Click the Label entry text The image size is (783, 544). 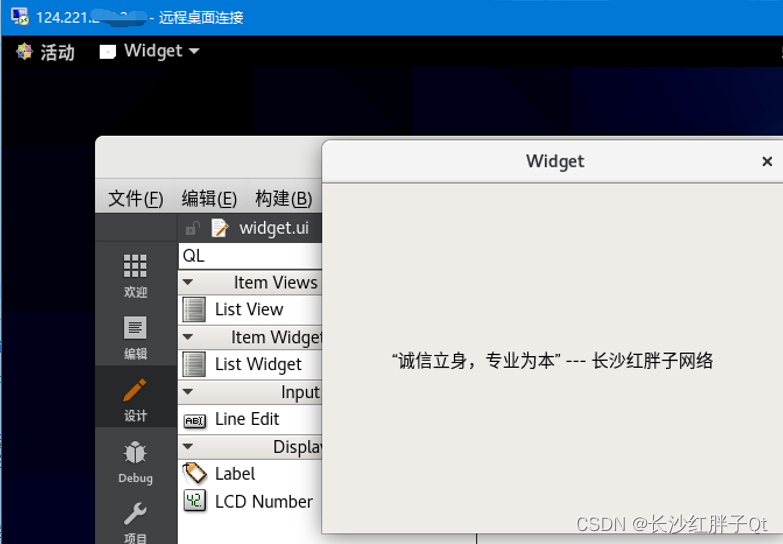pyautogui.click(x=235, y=474)
